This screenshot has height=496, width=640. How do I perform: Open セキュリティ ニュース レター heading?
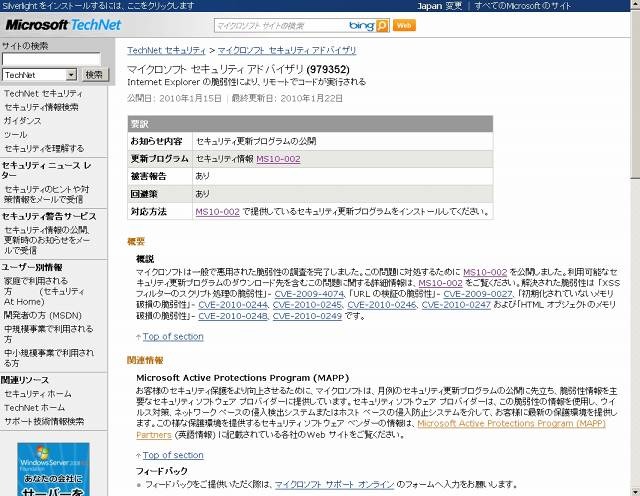point(46,170)
